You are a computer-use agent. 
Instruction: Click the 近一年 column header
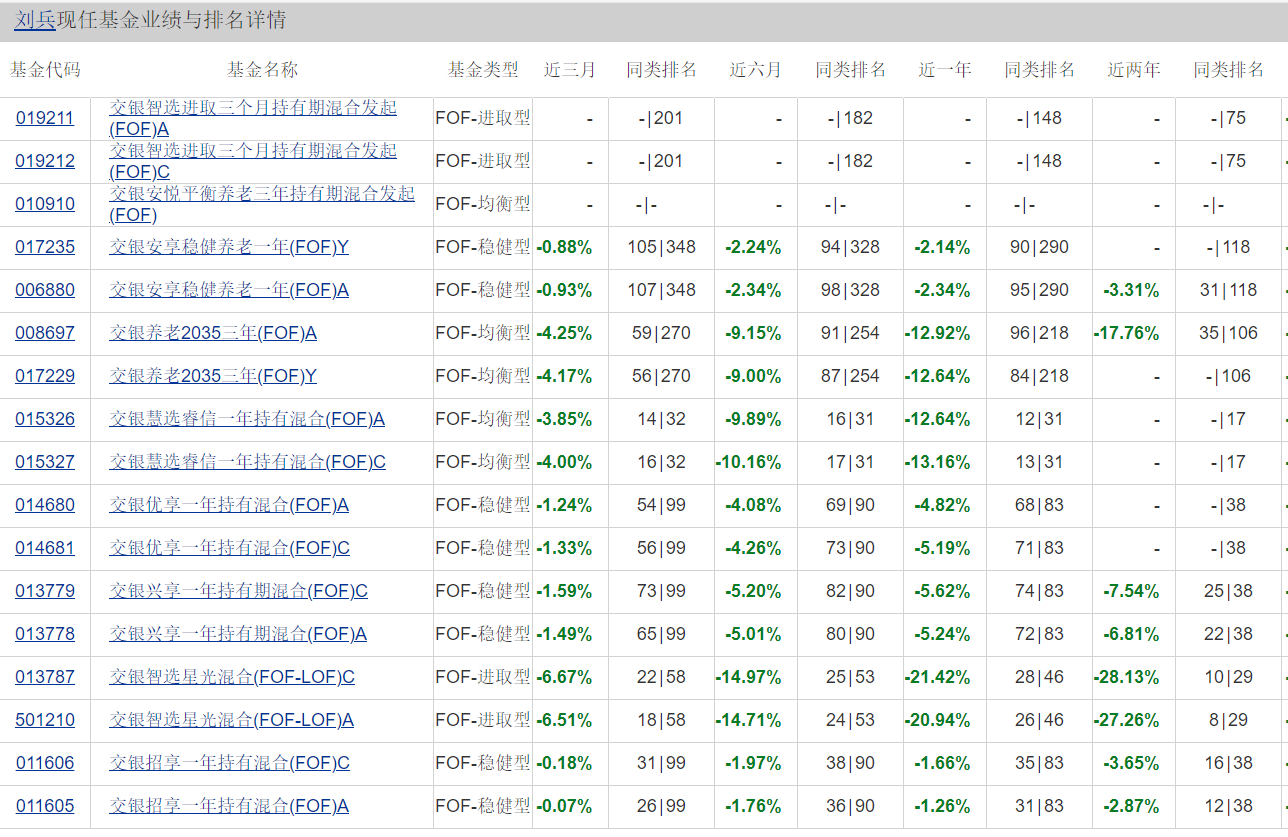[x=945, y=70]
